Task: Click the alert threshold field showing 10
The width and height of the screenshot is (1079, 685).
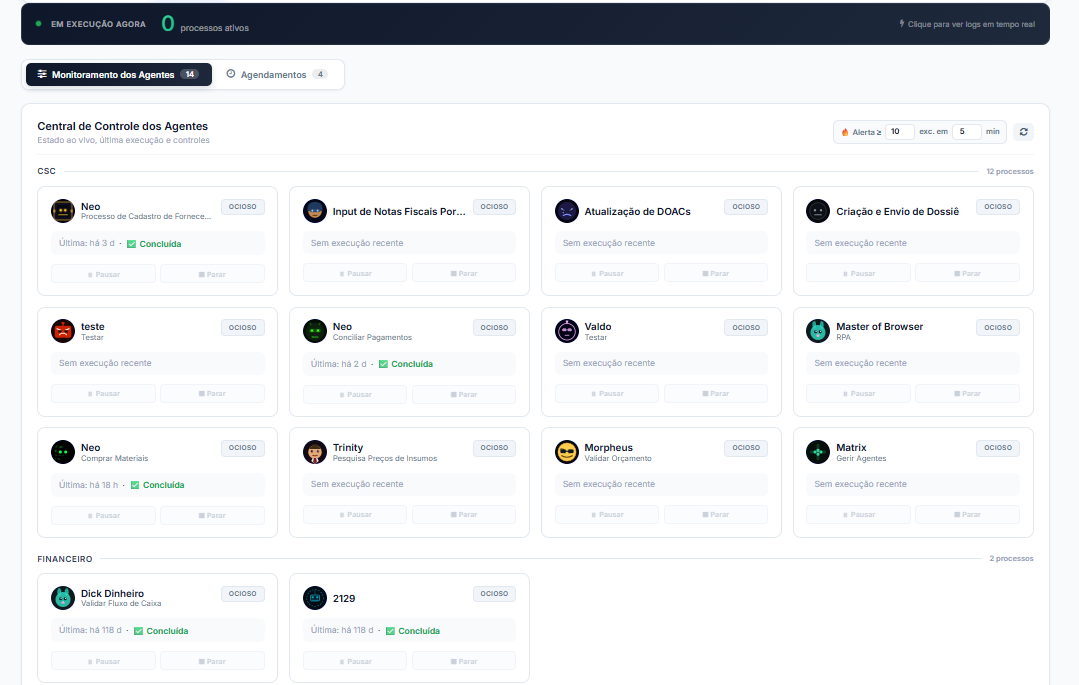Action: (x=899, y=131)
